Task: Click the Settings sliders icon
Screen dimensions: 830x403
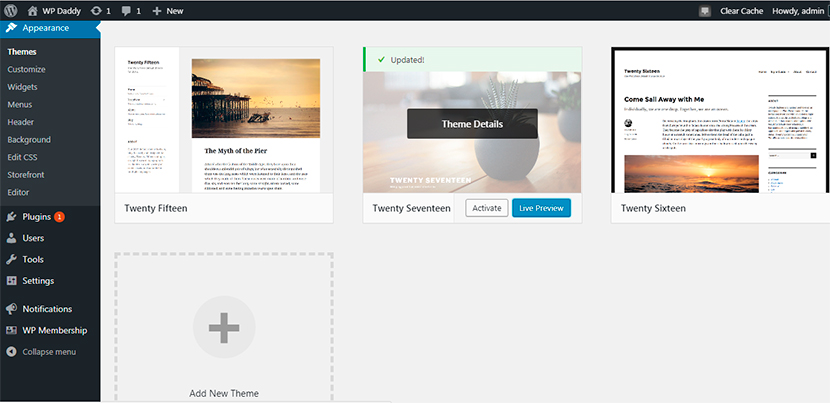Action: (11, 281)
